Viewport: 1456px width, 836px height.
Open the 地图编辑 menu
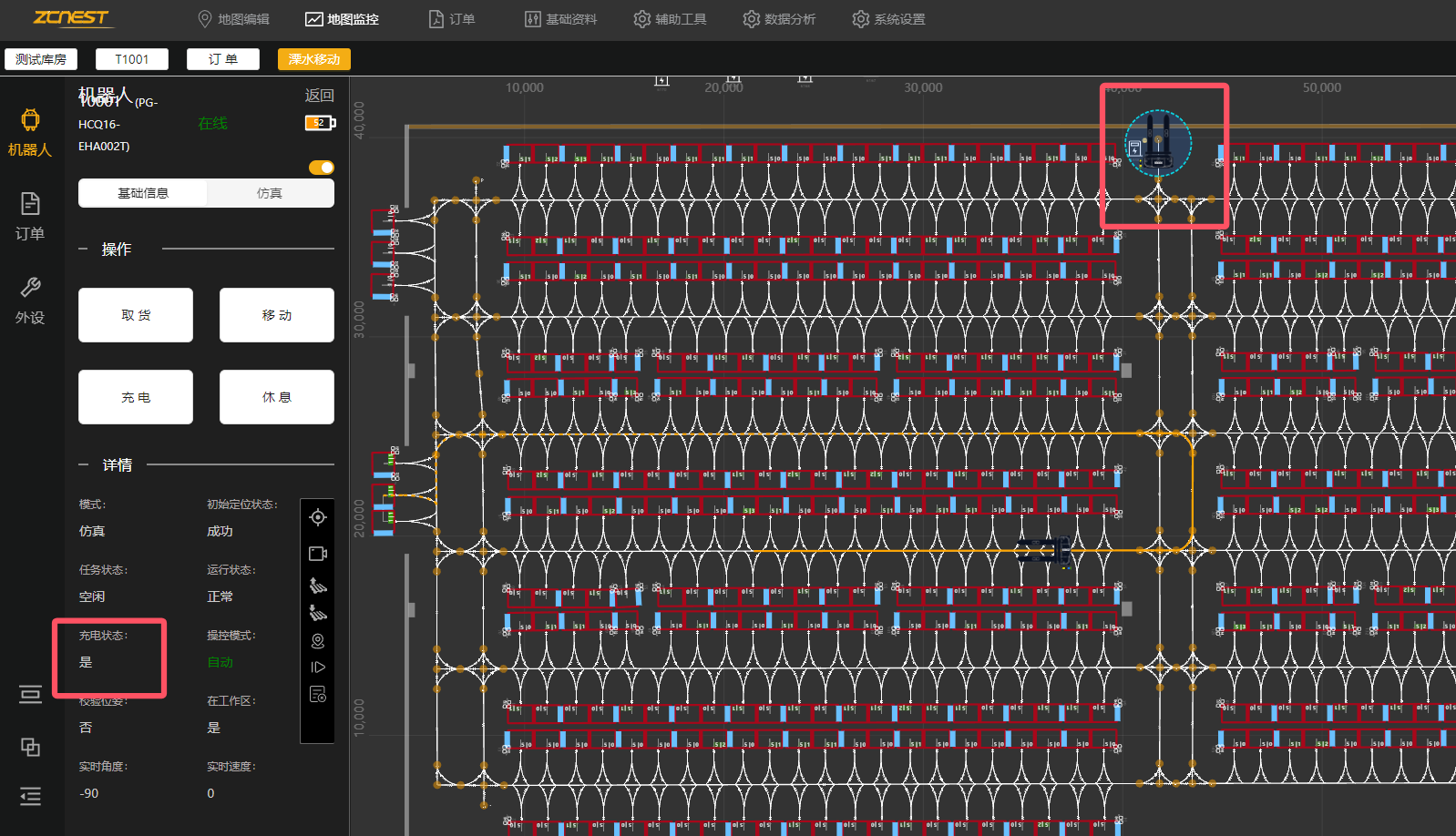coord(233,19)
